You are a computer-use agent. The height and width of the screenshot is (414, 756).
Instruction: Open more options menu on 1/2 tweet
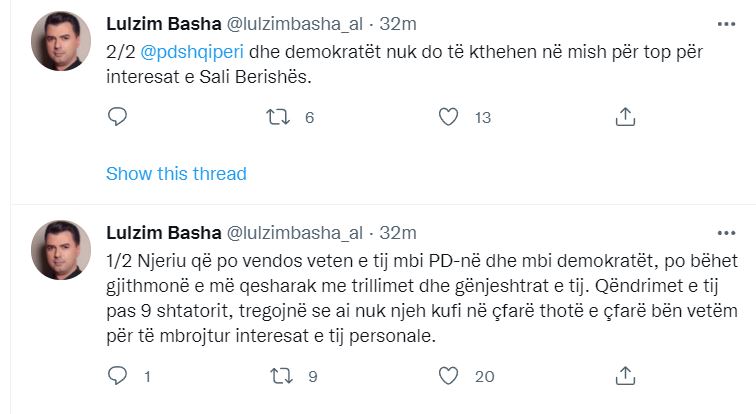tap(725, 232)
